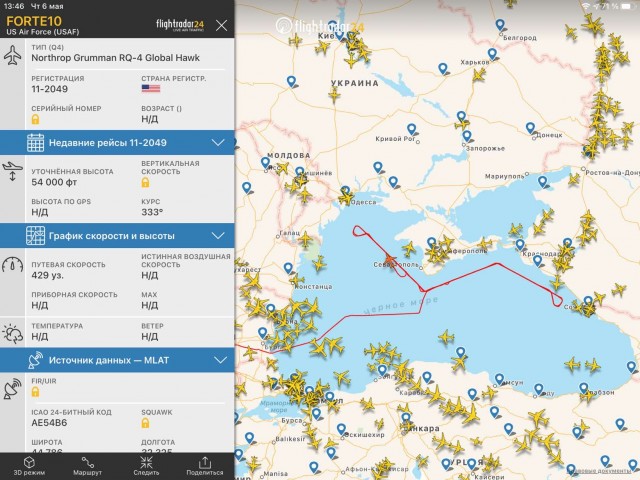
Task: Tap the satellite dish data source icon
Action: tap(36, 360)
